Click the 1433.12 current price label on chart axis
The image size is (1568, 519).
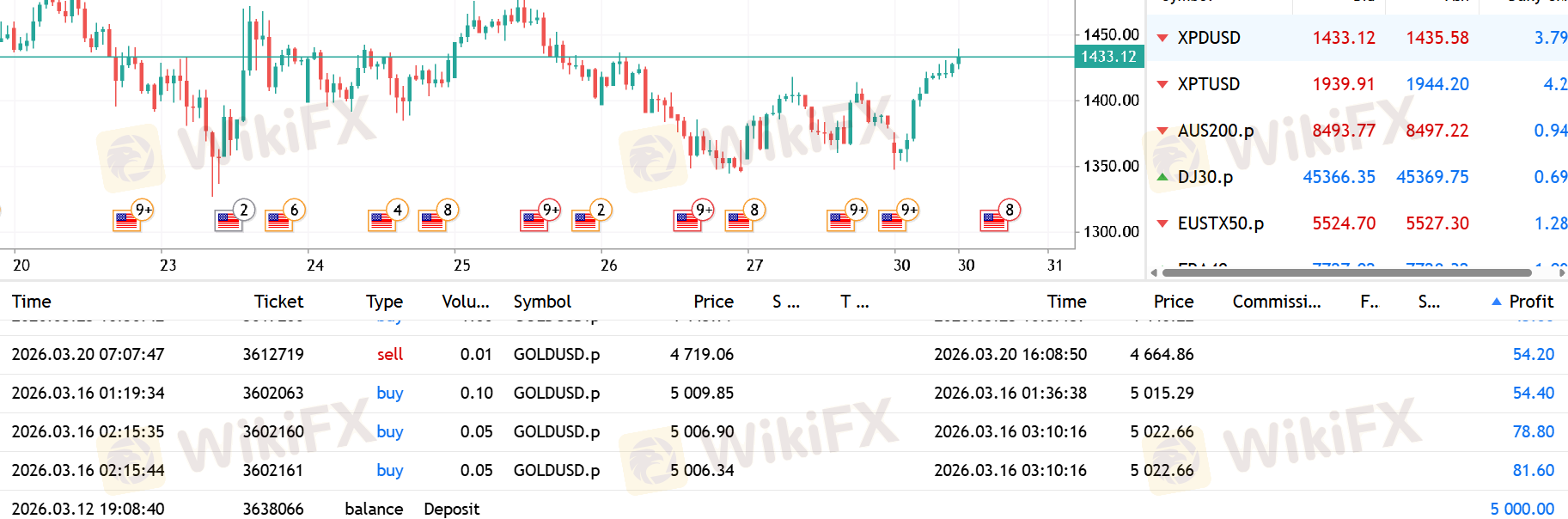(1108, 57)
